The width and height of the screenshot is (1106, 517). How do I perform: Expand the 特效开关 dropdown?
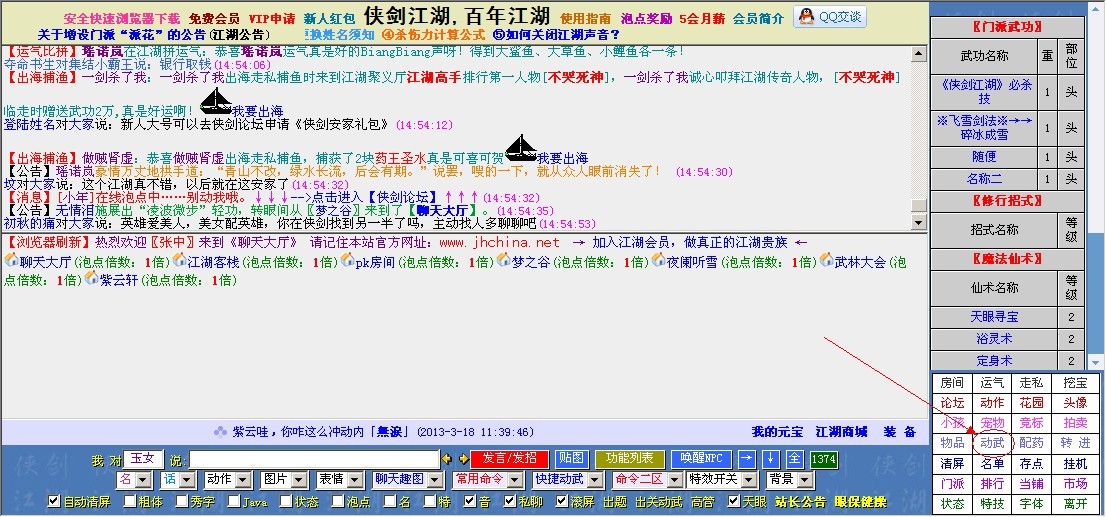point(723,480)
